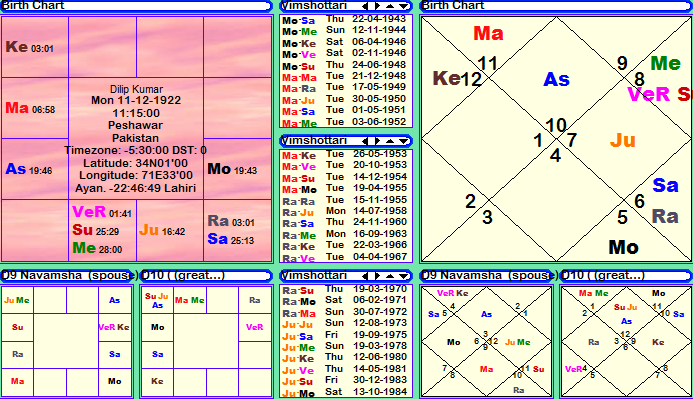Screen dimensions: 693x399
Task: Click left arrow in top Vimshottari header
Action: tap(365, 6)
